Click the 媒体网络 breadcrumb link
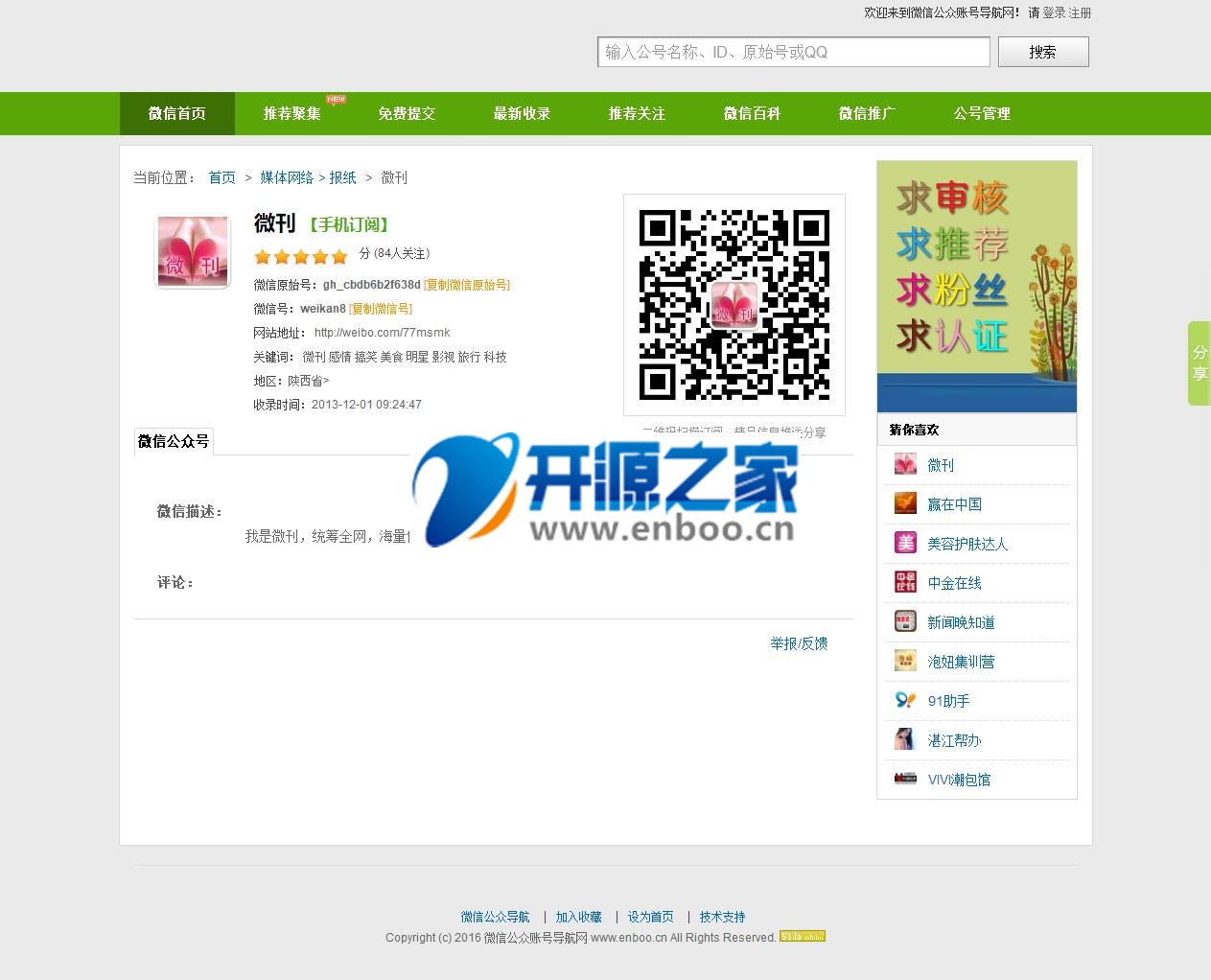Image resolution: width=1211 pixels, height=980 pixels. 287,177
